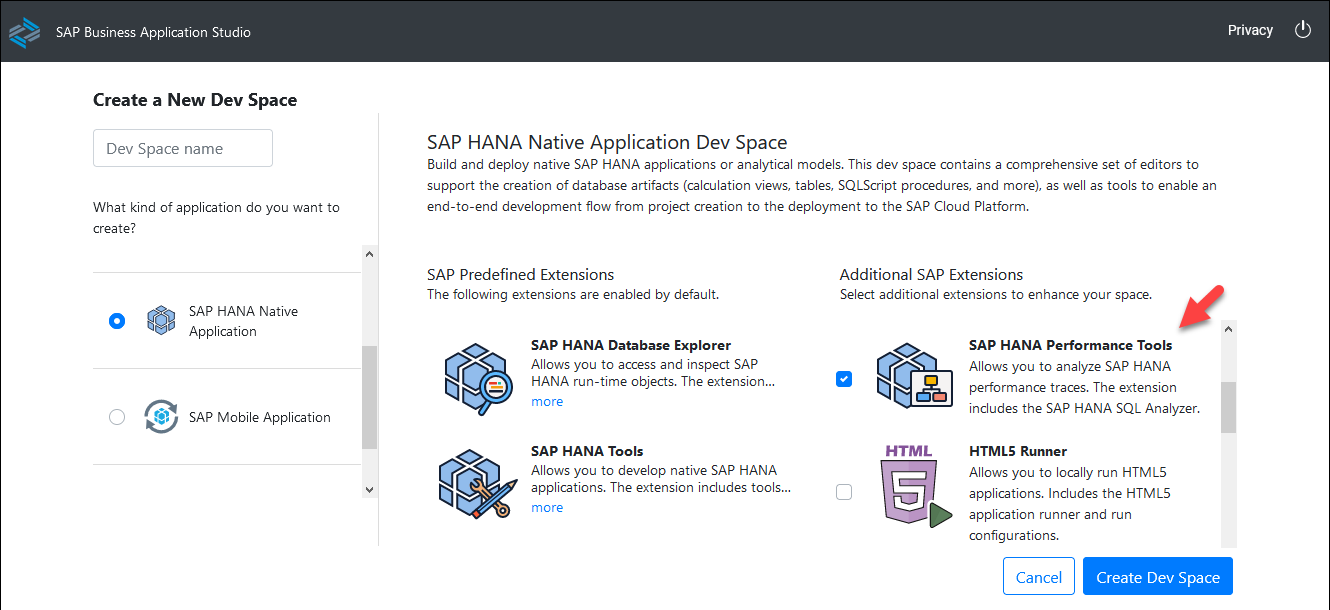This screenshot has width=1330, height=610.
Task: Click the SAP HANA Native Application icon
Action: coord(161,321)
